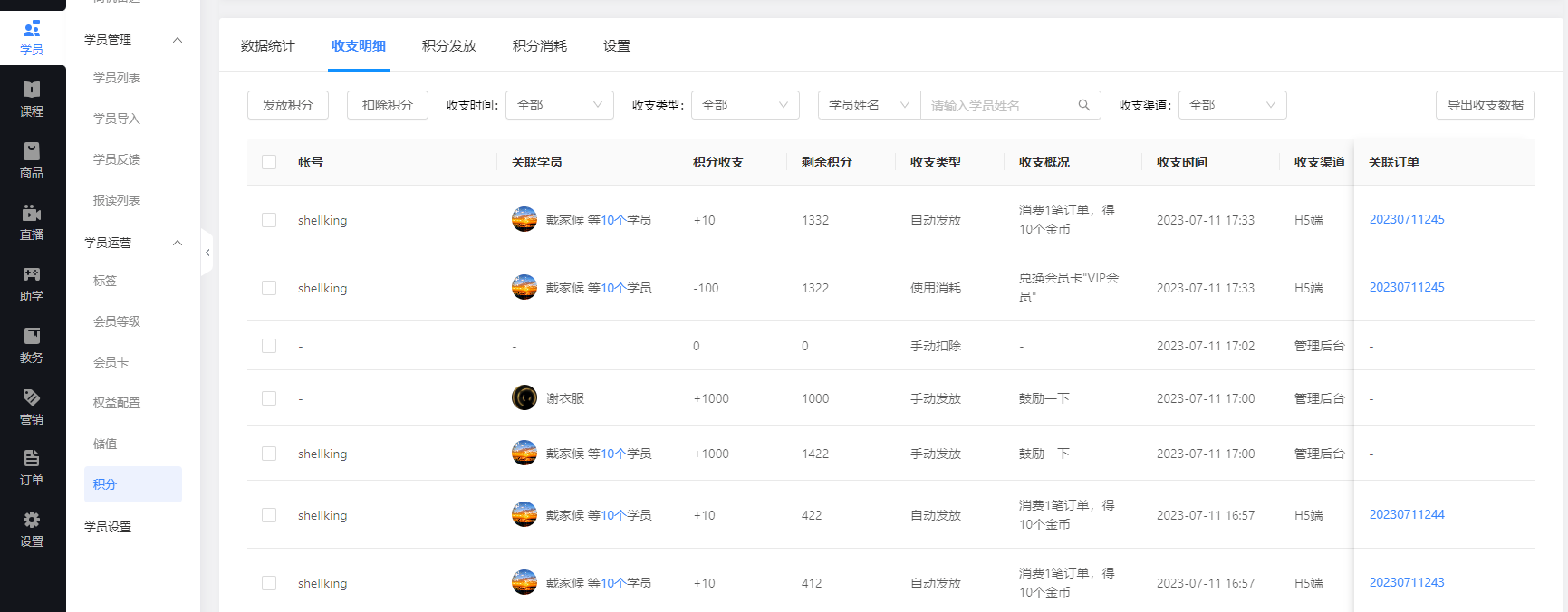Open order link 20230711243
1568x612 pixels.
pos(1407,582)
